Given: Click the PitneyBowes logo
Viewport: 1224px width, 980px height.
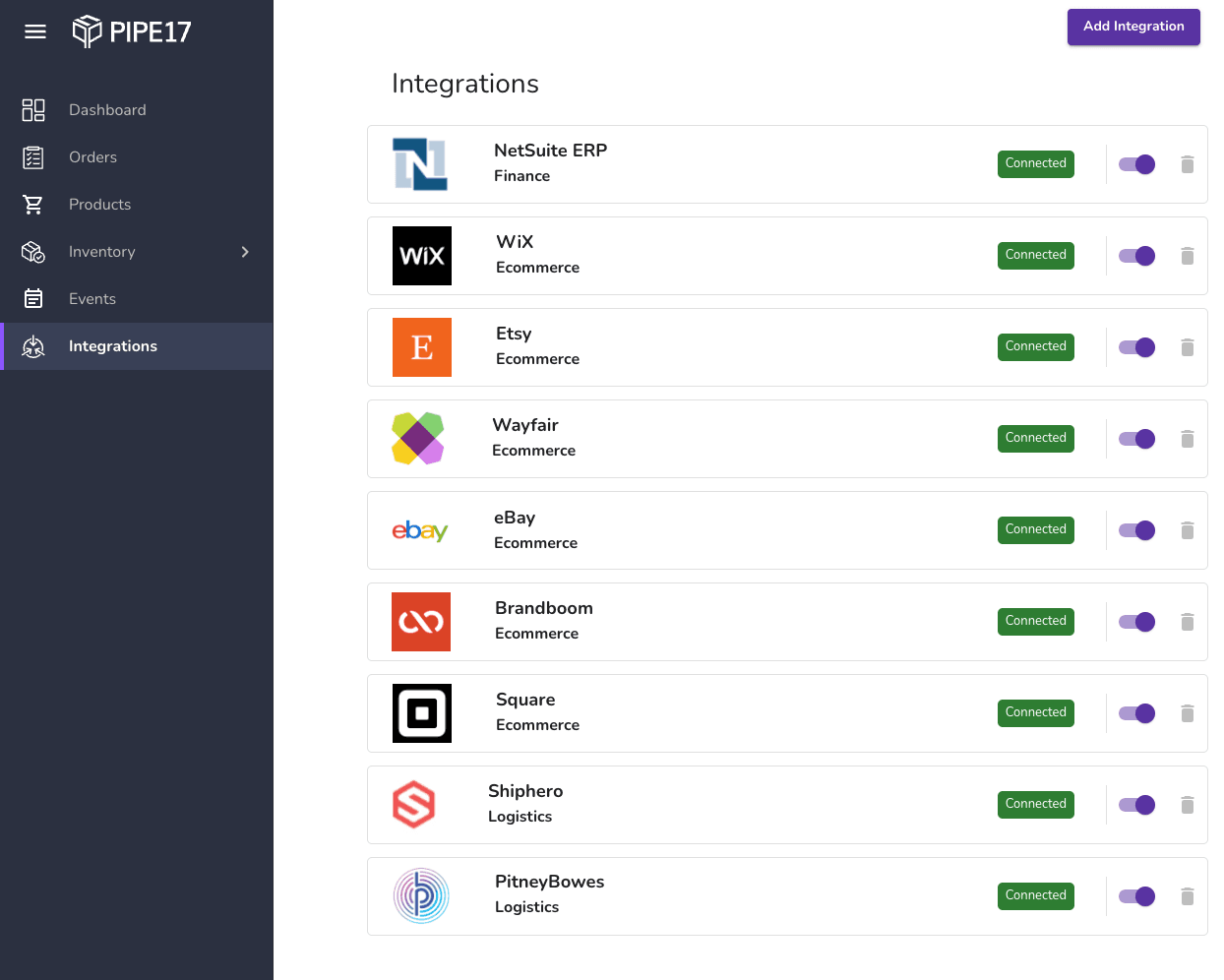Looking at the screenshot, I should [x=421, y=896].
